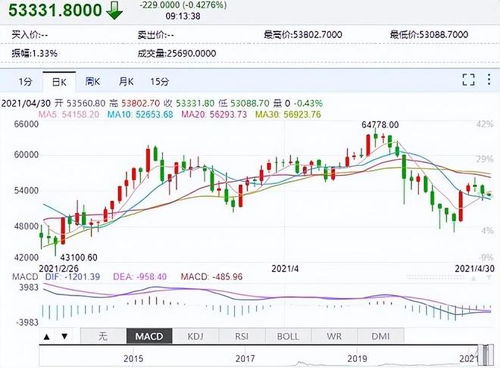Choose the WR indicator
This screenshot has width=500, height=368.
coord(334,336)
